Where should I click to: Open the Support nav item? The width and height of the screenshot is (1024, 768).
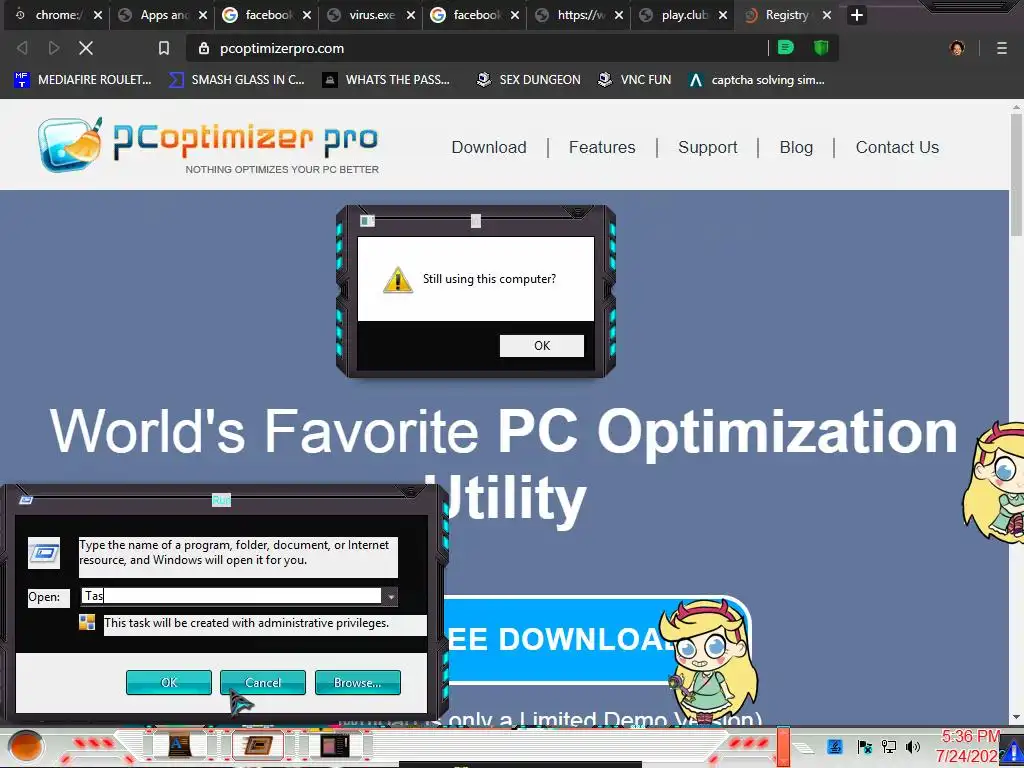point(707,148)
